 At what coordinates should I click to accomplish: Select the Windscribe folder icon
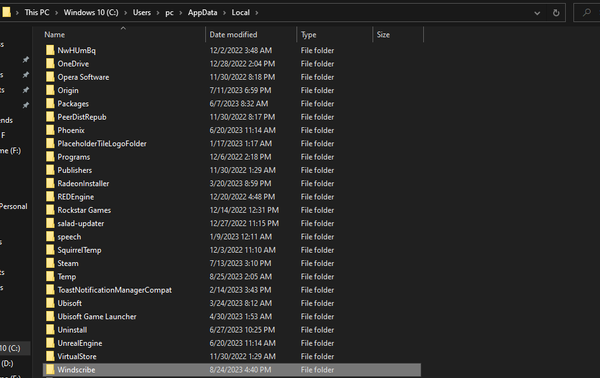(x=50, y=370)
